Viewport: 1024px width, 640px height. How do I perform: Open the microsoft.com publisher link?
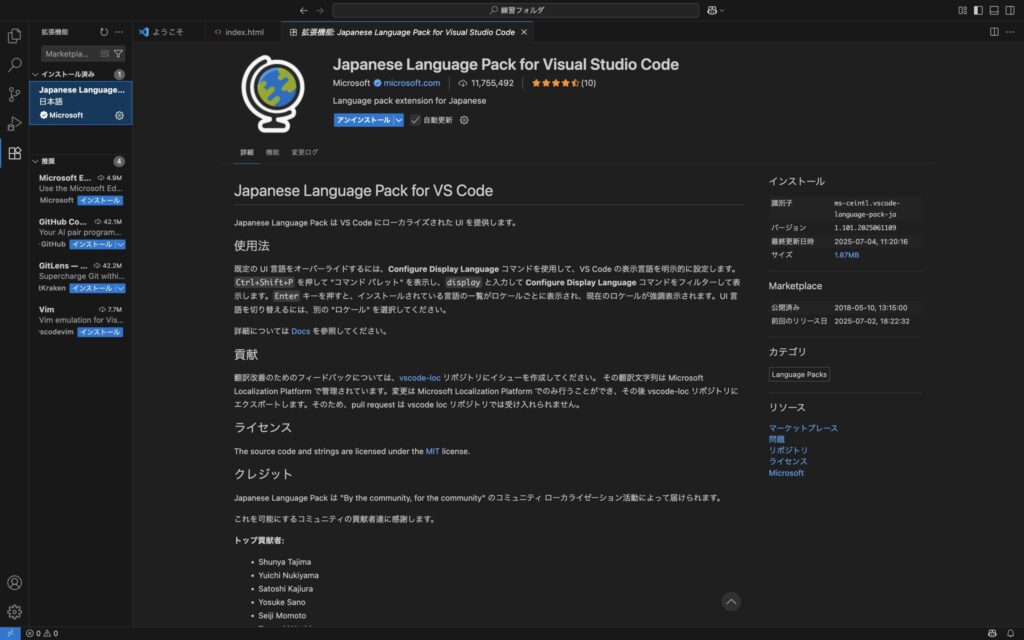(x=411, y=83)
